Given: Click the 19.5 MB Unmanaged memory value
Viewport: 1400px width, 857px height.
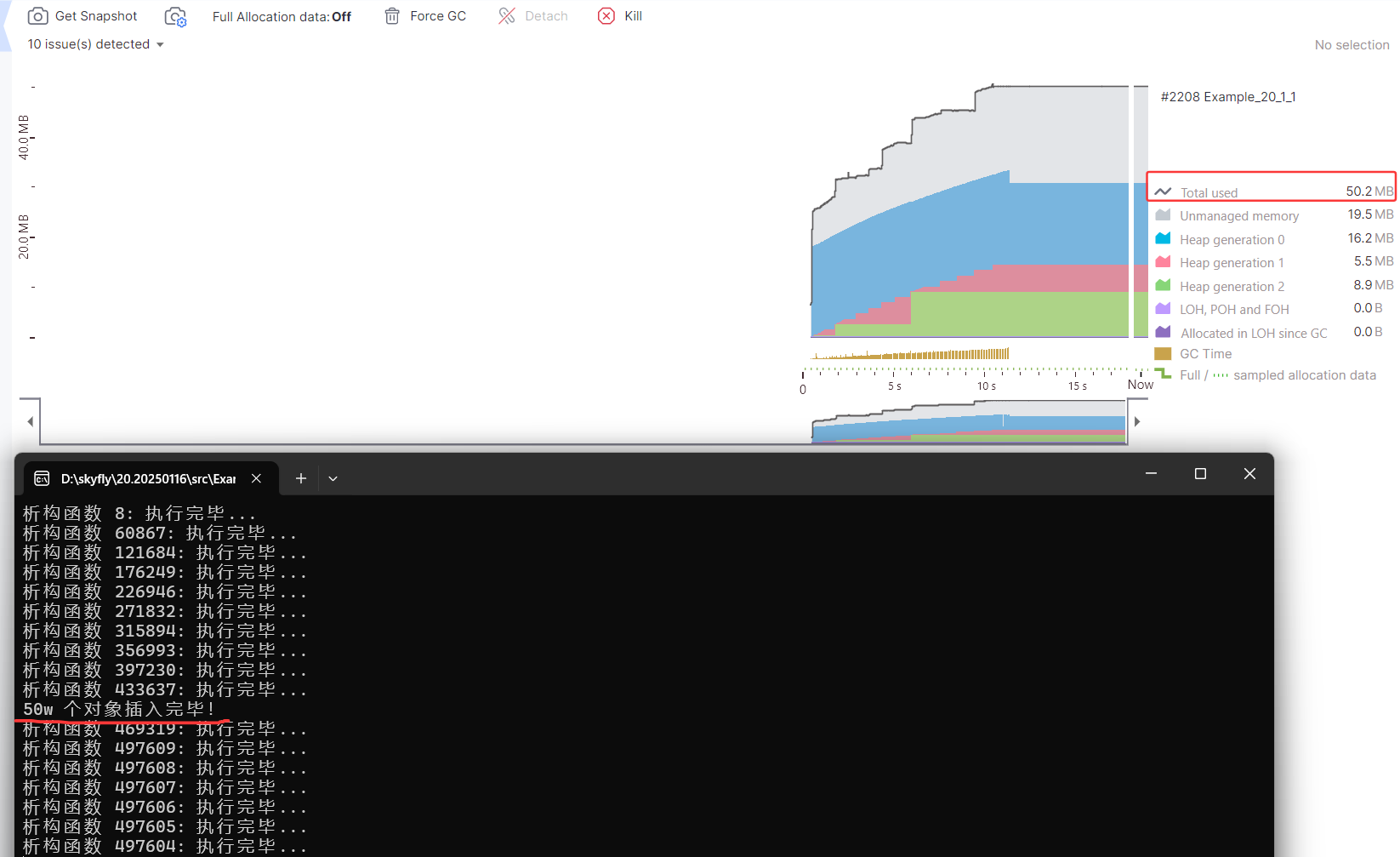Looking at the screenshot, I should coord(1370,214).
